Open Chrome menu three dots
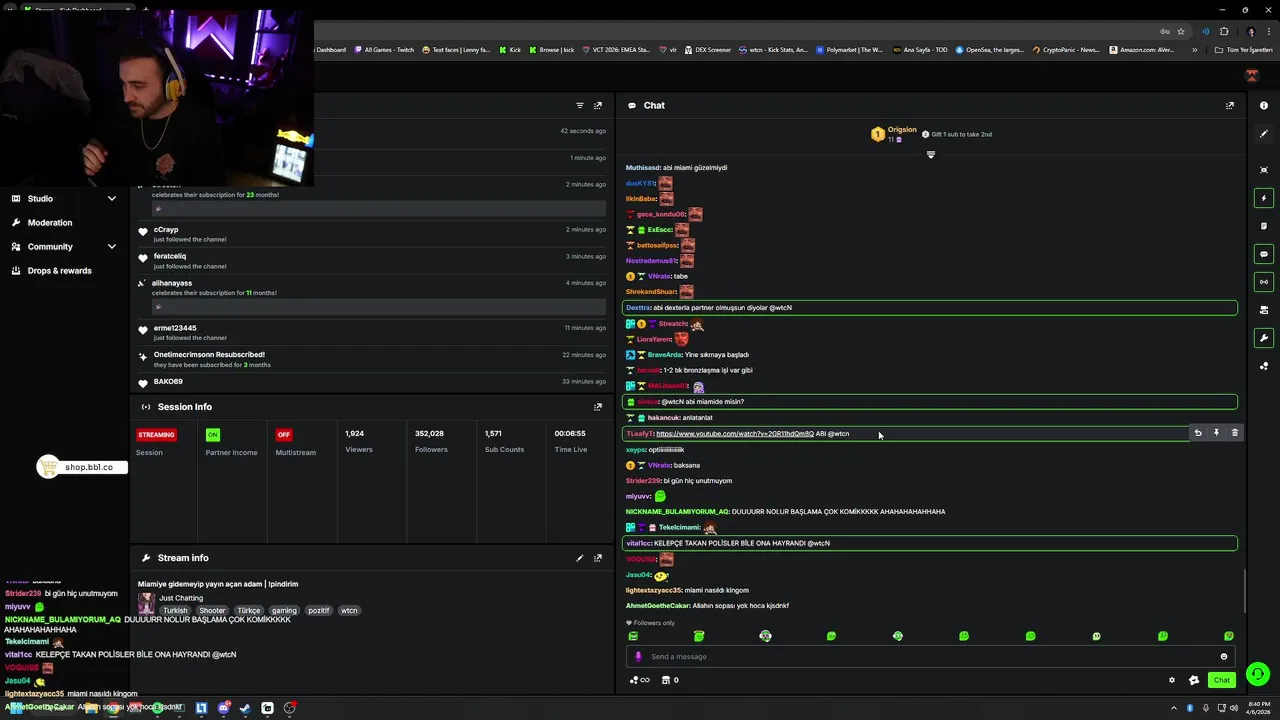Viewport: 1280px width, 720px height. [x=1269, y=31]
